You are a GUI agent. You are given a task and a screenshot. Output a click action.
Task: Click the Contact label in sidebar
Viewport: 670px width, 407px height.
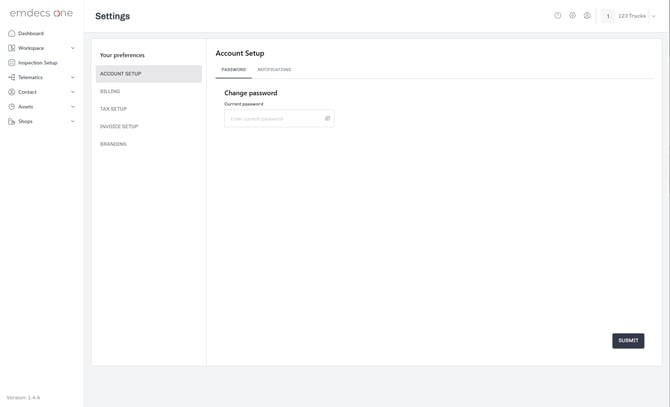(x=27, y=92)
